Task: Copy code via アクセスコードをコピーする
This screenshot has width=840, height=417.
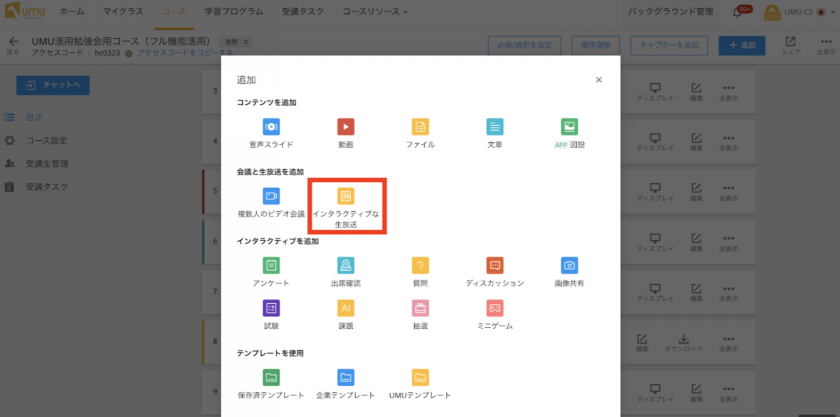Action: [185, 53]
